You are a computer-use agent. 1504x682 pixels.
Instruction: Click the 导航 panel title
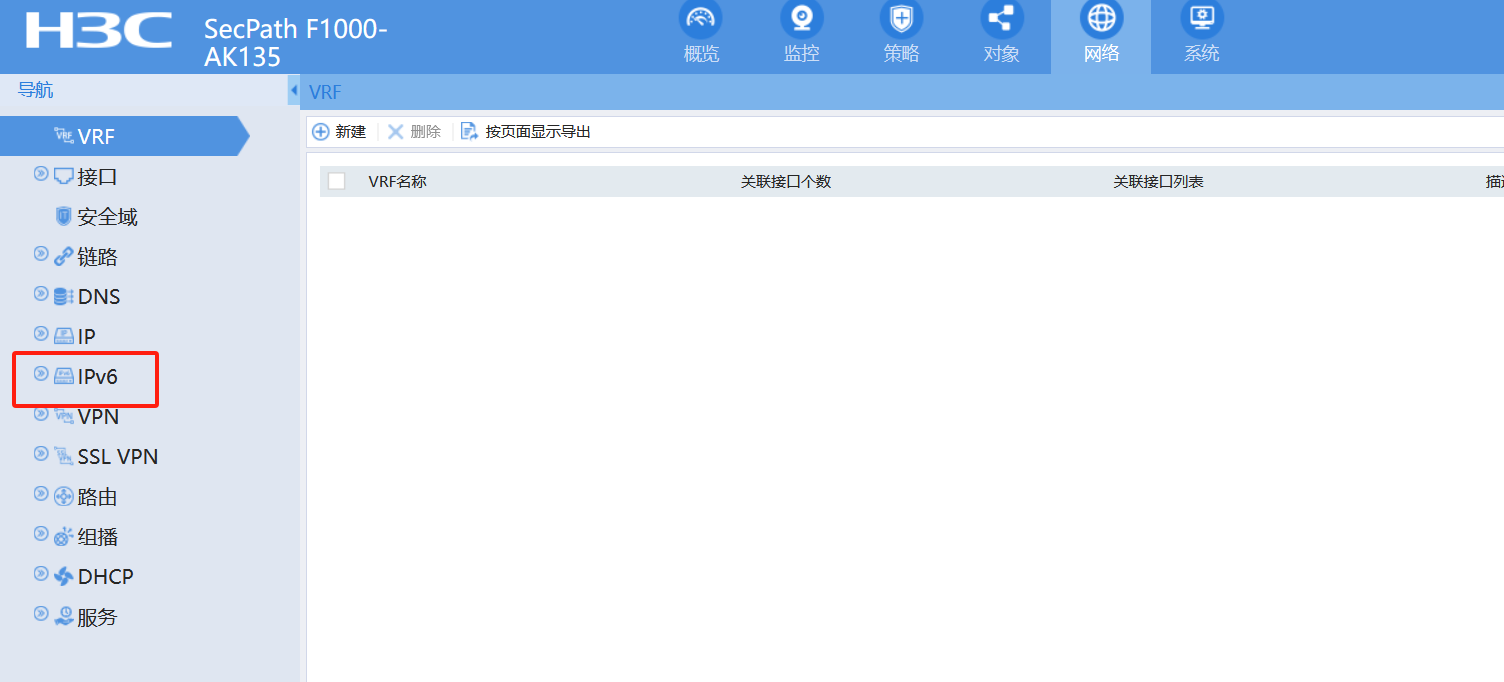[36, 90]
